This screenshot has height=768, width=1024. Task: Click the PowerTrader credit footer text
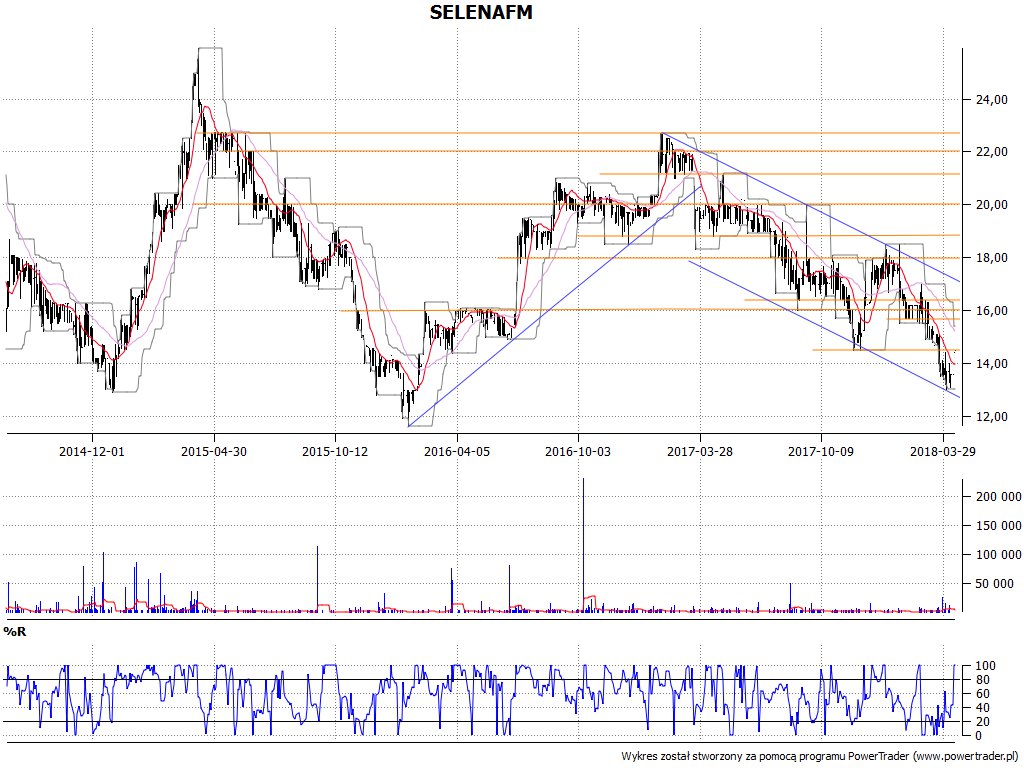[x=820, y=756]
